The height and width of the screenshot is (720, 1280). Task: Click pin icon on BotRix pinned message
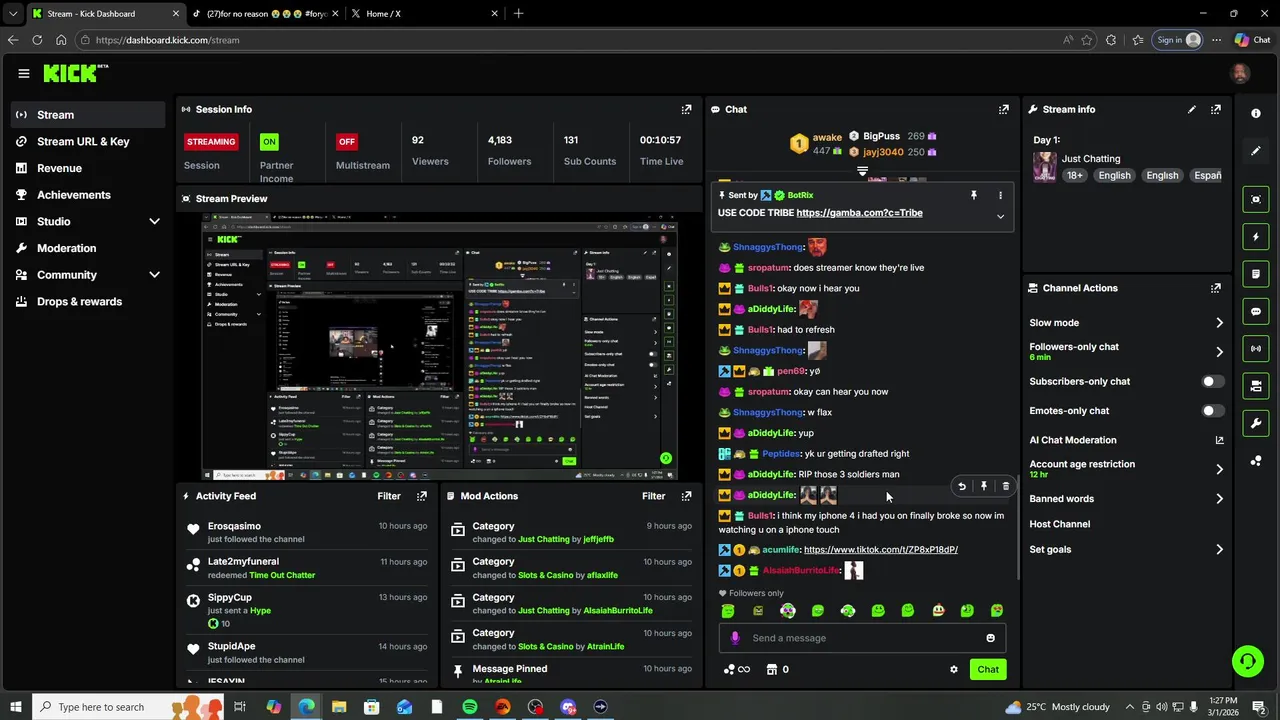(x=974, y=195)
